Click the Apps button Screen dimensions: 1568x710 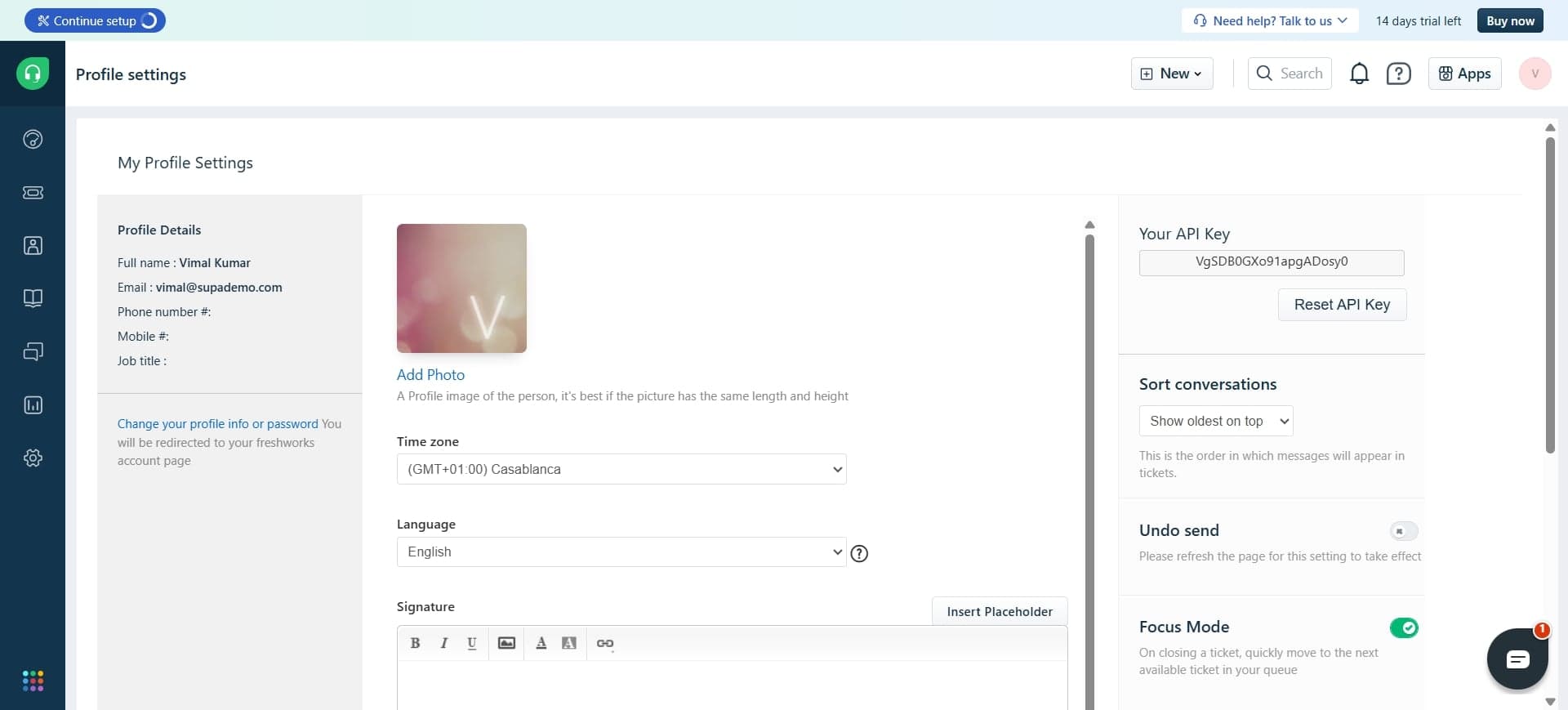pos(1464,74)
